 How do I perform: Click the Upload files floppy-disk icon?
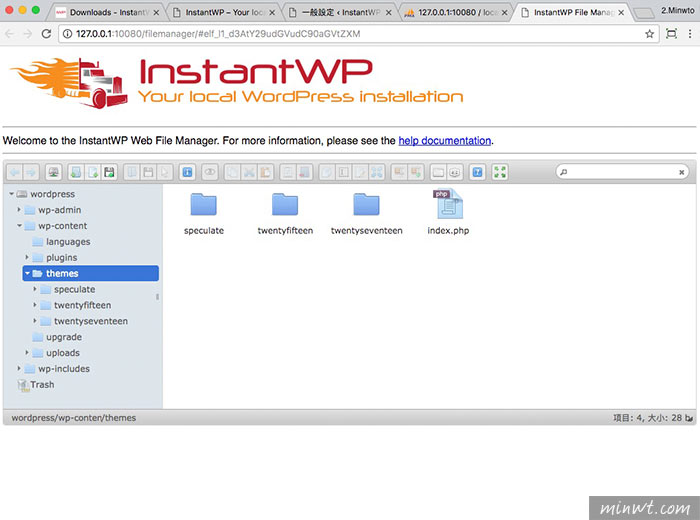coord(109,172)
